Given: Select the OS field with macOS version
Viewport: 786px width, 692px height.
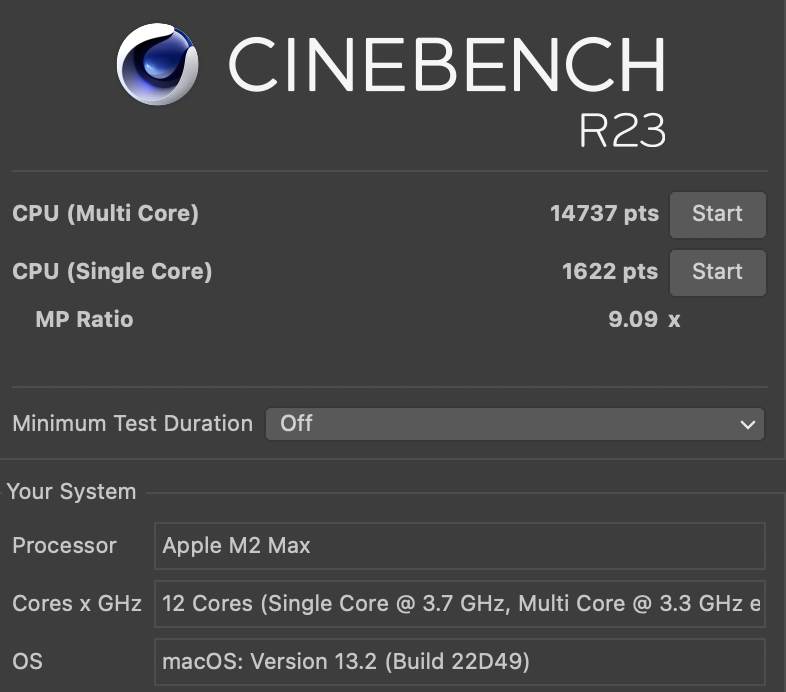Looking at the screenshot, I should [460, 661].
